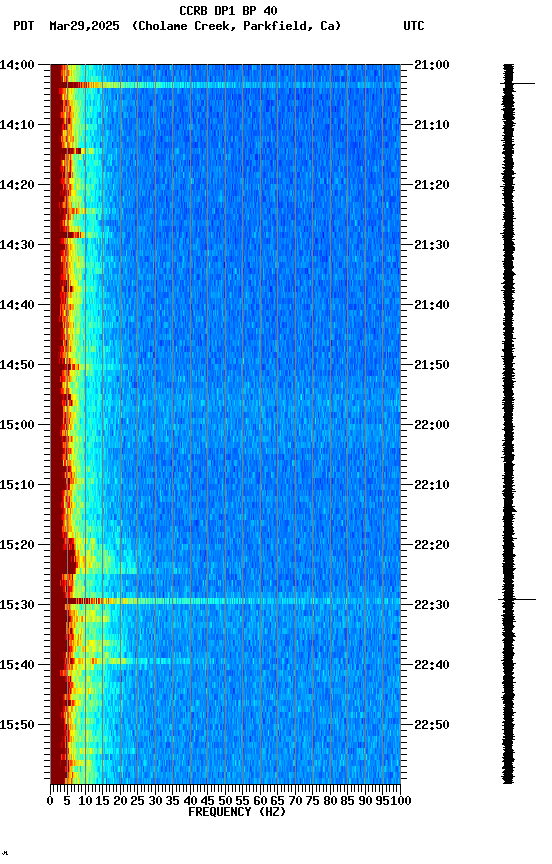Click the 14:40 PDT time label
The height and width of the screenshot is (864, 552).
pos(17,305)
